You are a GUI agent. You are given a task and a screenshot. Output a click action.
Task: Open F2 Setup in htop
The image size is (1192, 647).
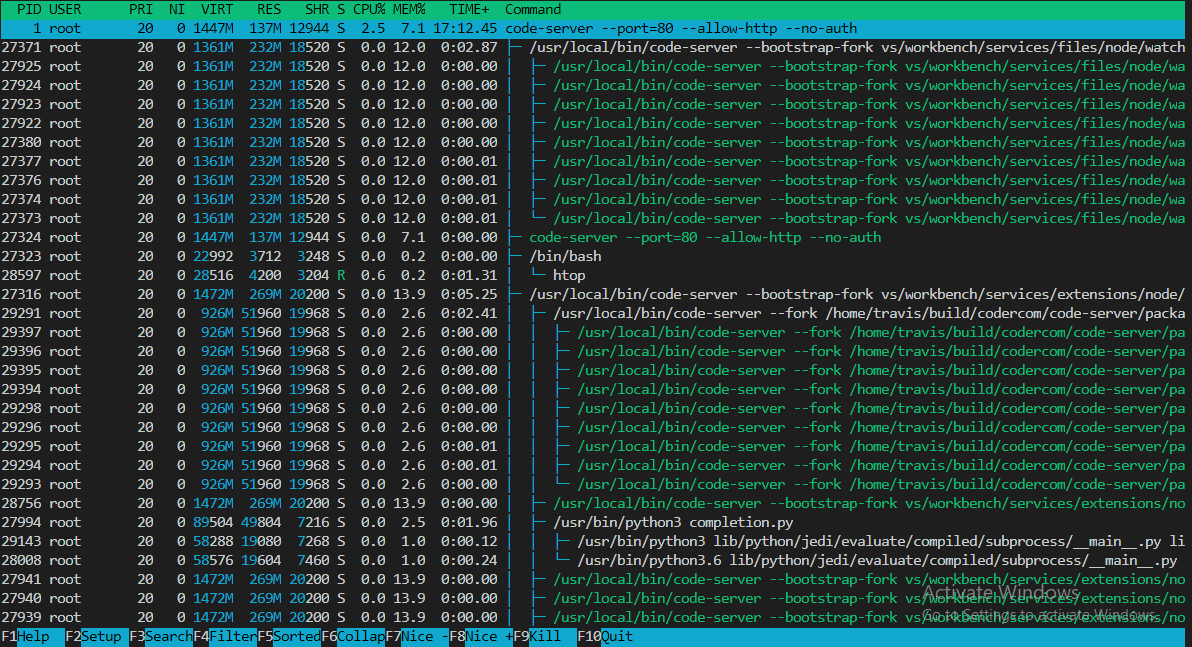[x=93, y=636]
